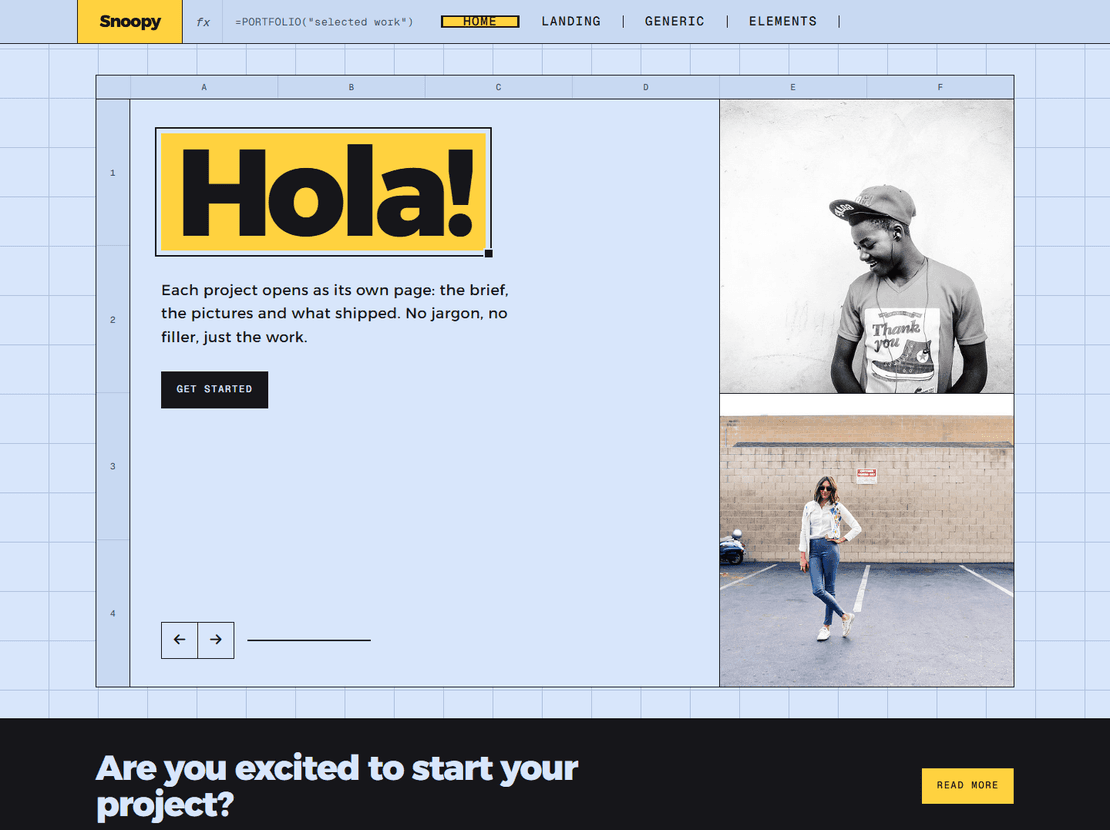Viewport: 1110px width, 830px height.
Task: Click the selection handle on Hola! box
Action: [x=488, y=253]
